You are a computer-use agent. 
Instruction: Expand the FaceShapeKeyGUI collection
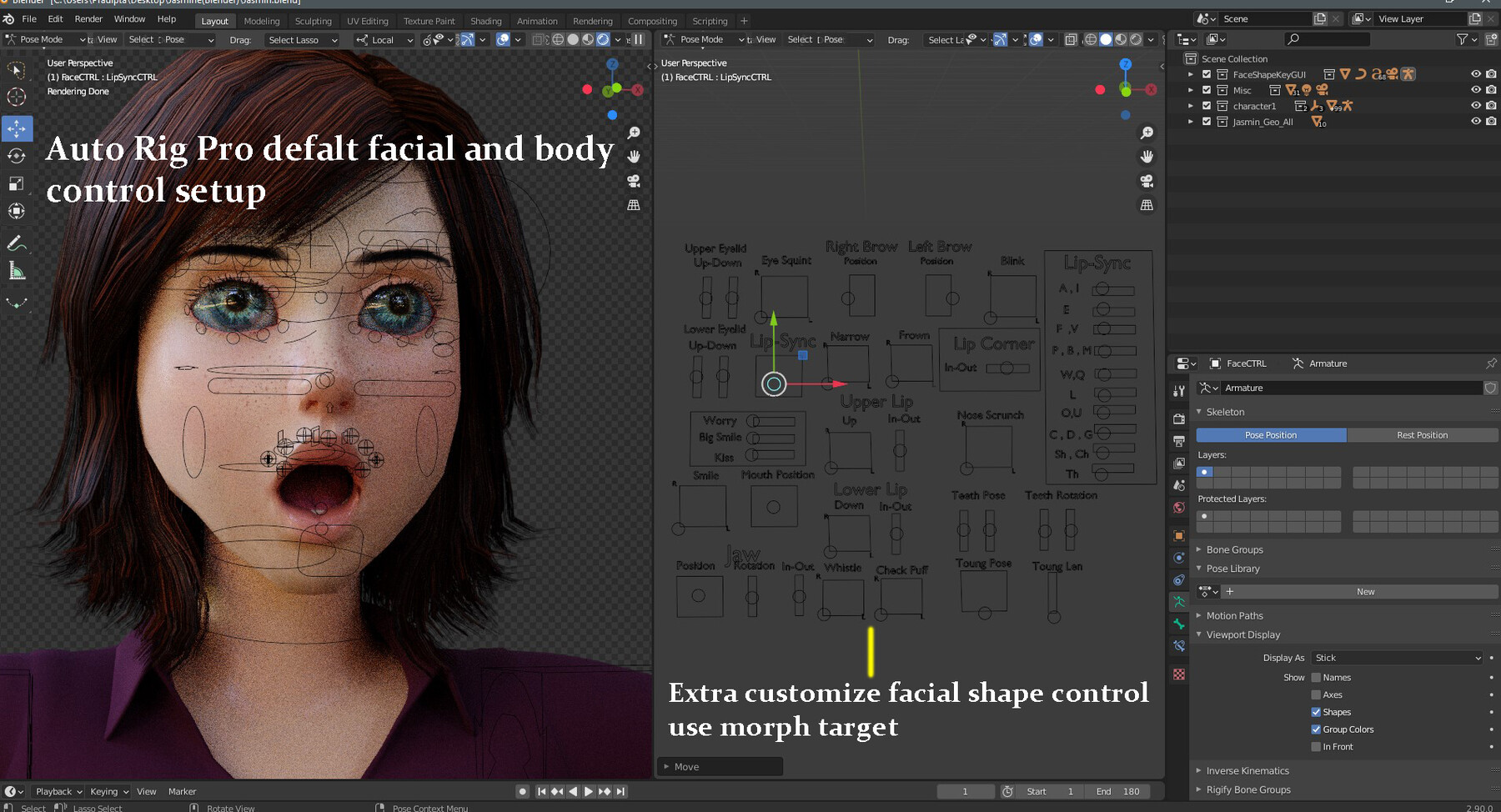coord(1191,74)
